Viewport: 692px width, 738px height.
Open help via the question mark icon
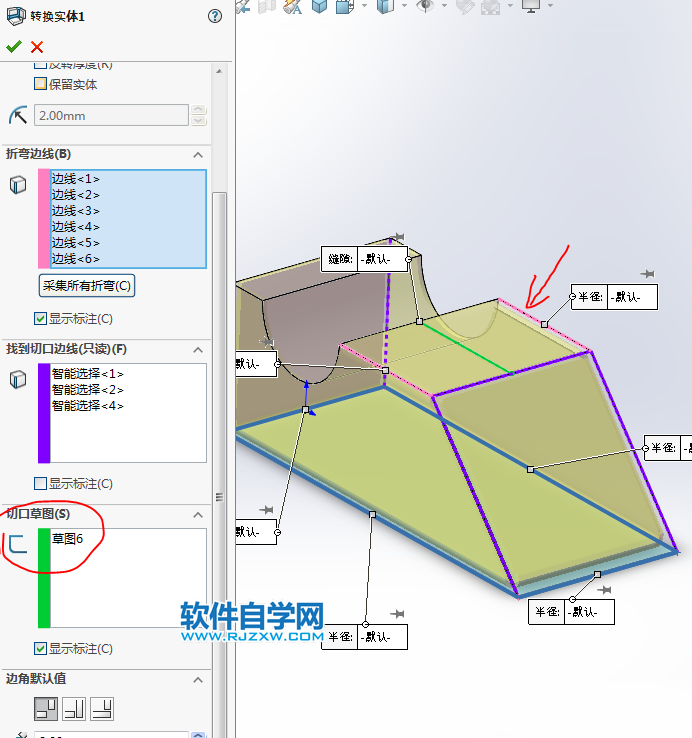[x=214, y=16]
